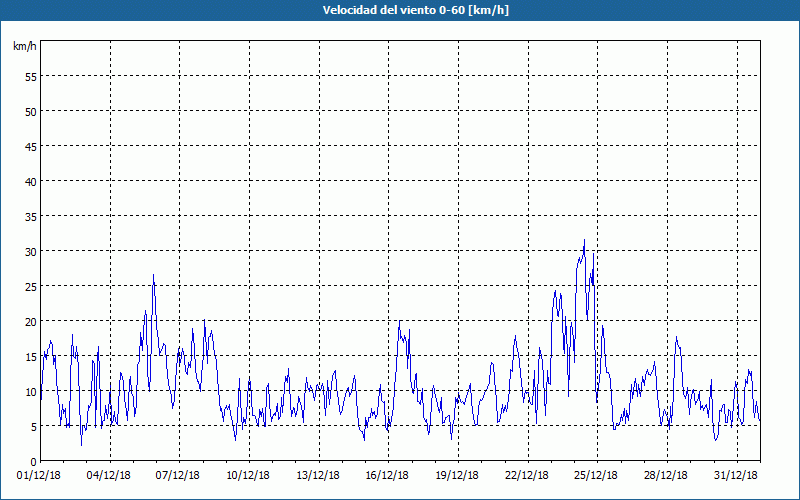The width and height of the screenshot is (800, 500).
Task: Click the 30 y-axis label
Action: point(31,252)
